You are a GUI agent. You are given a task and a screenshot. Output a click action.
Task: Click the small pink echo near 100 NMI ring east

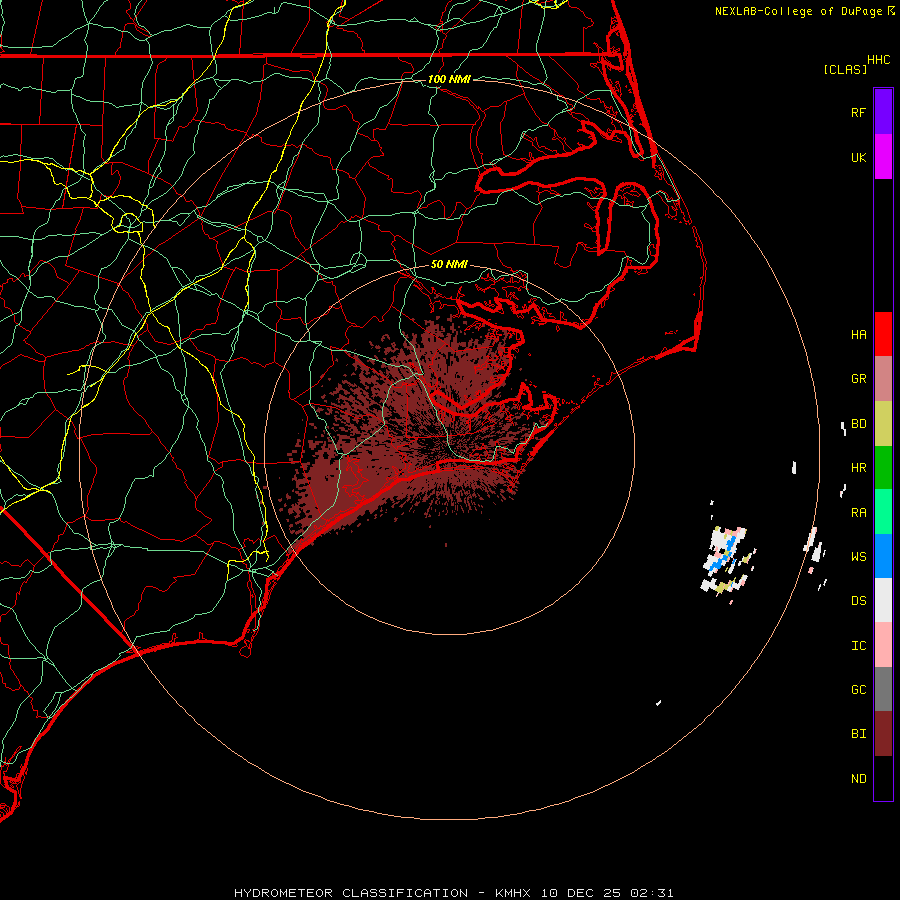(x=810, y=570)
